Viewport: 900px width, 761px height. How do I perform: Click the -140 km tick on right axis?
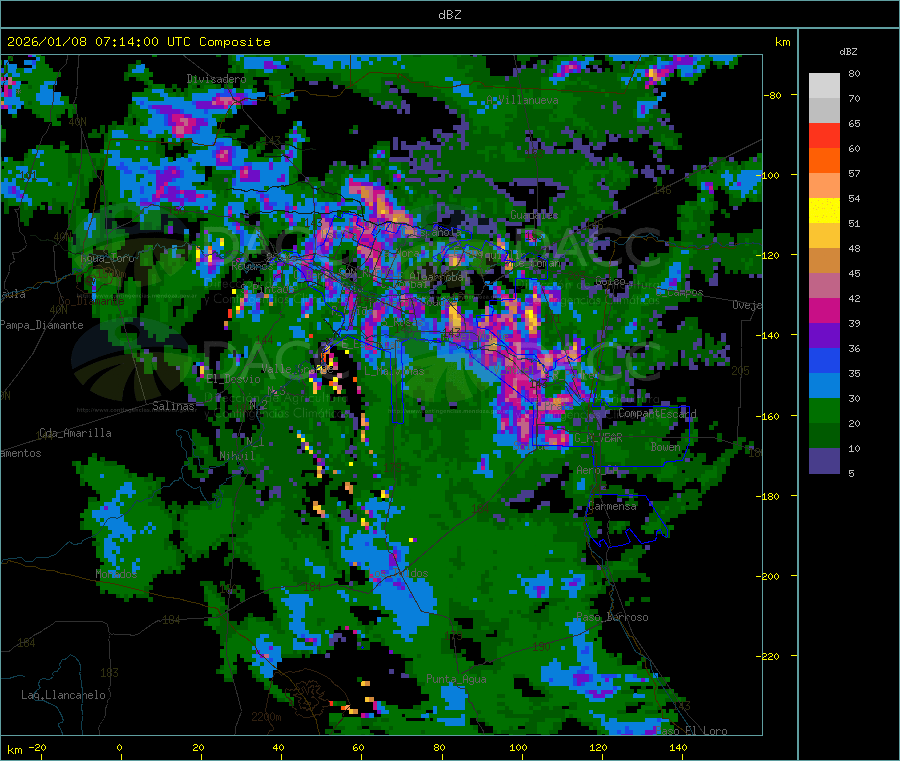[x=770, y=335]
